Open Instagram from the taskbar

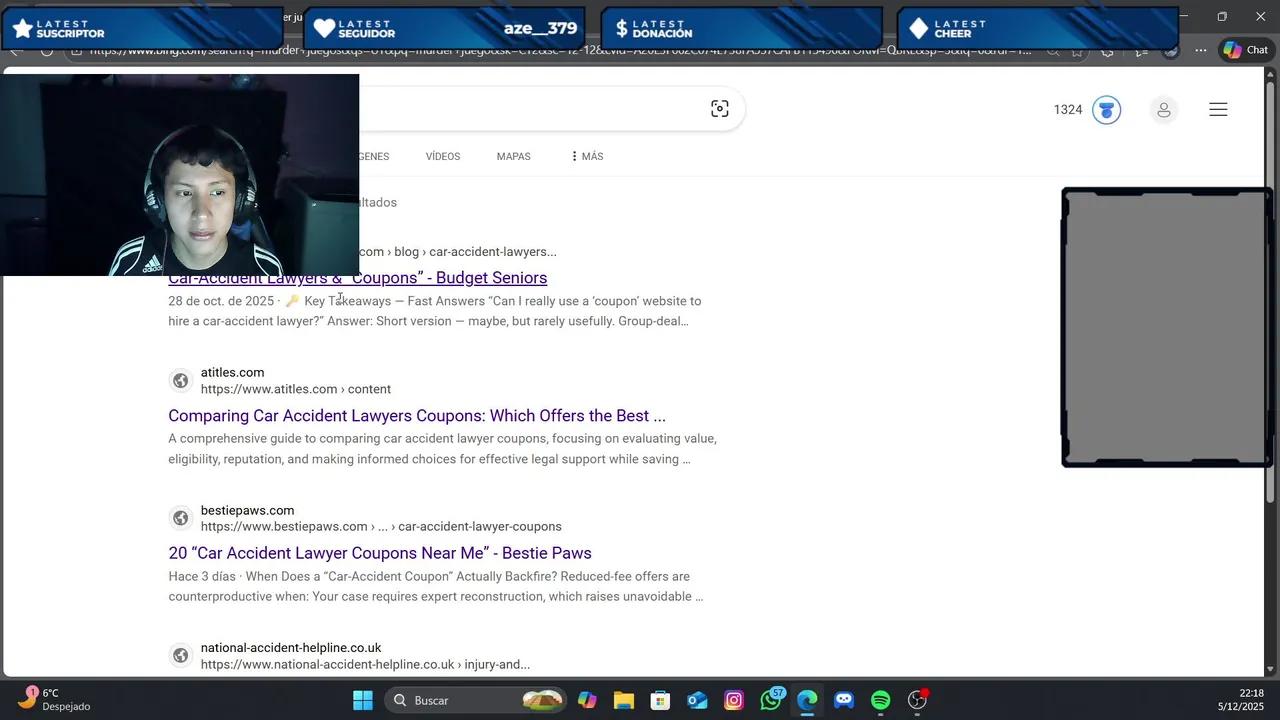[733, 700]
